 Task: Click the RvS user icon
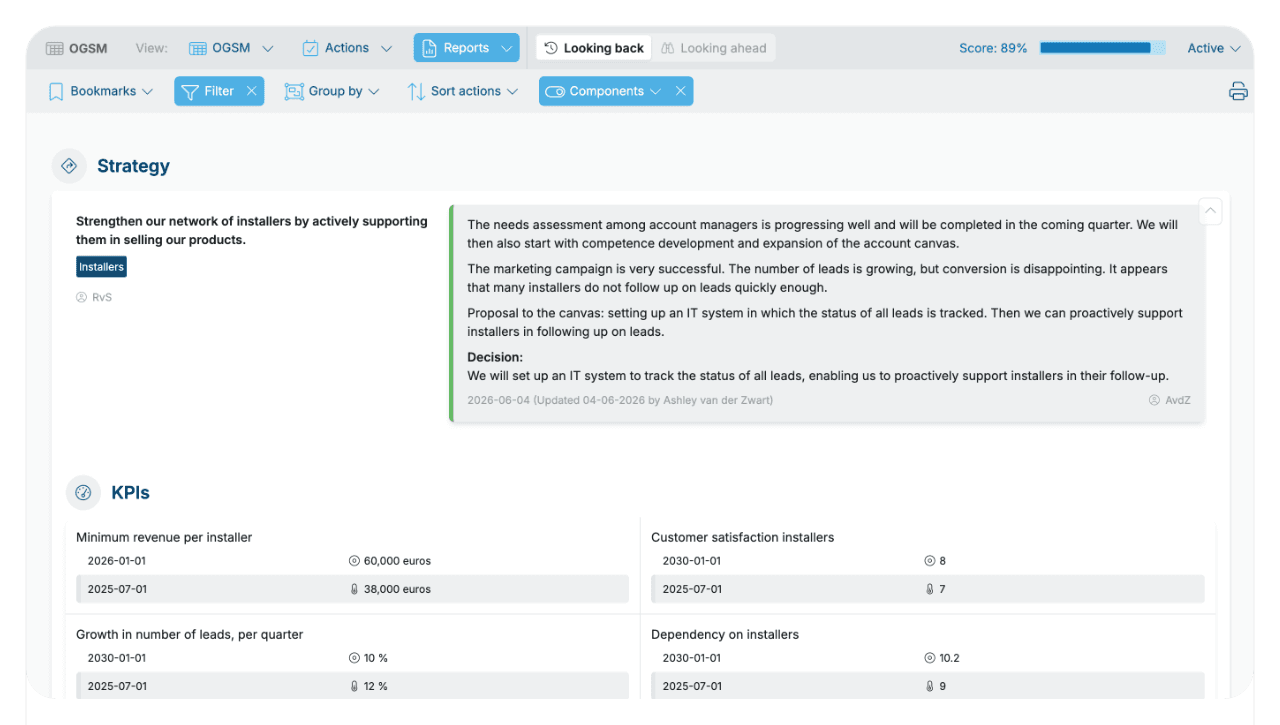[x=82, y=297]
